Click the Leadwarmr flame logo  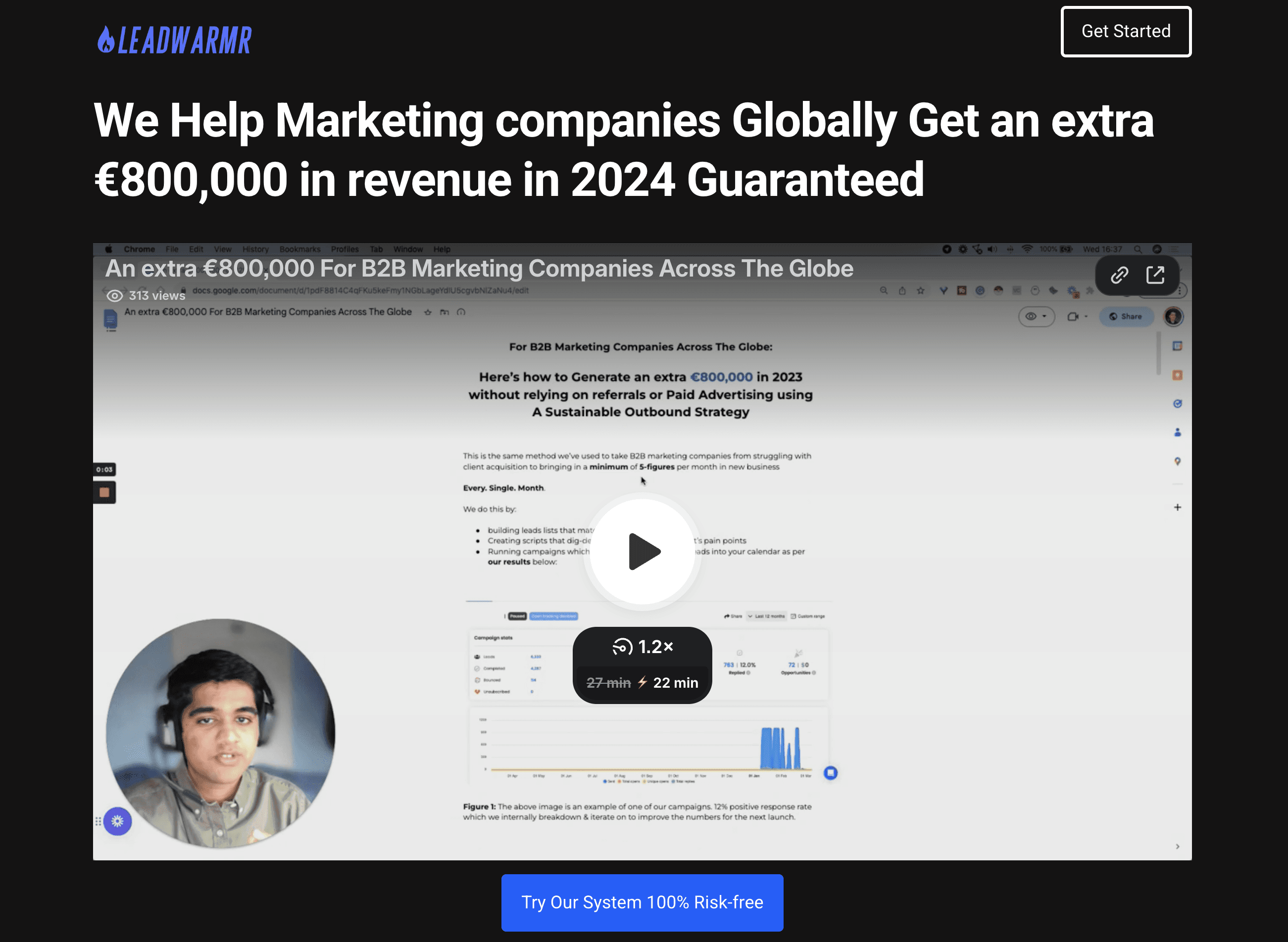[106, 40]
